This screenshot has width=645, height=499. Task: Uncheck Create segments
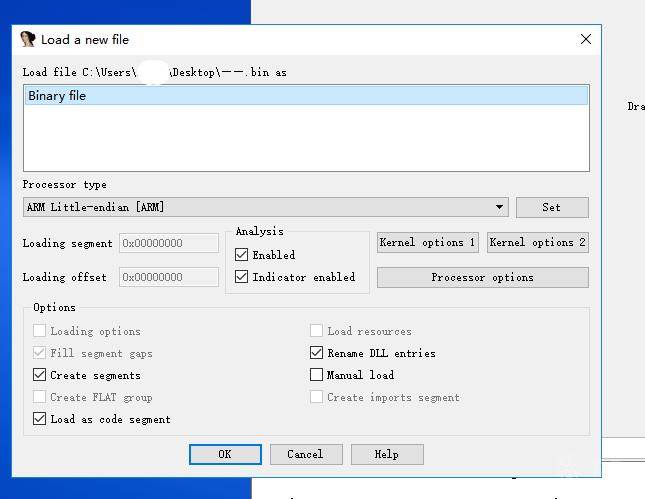39,374
